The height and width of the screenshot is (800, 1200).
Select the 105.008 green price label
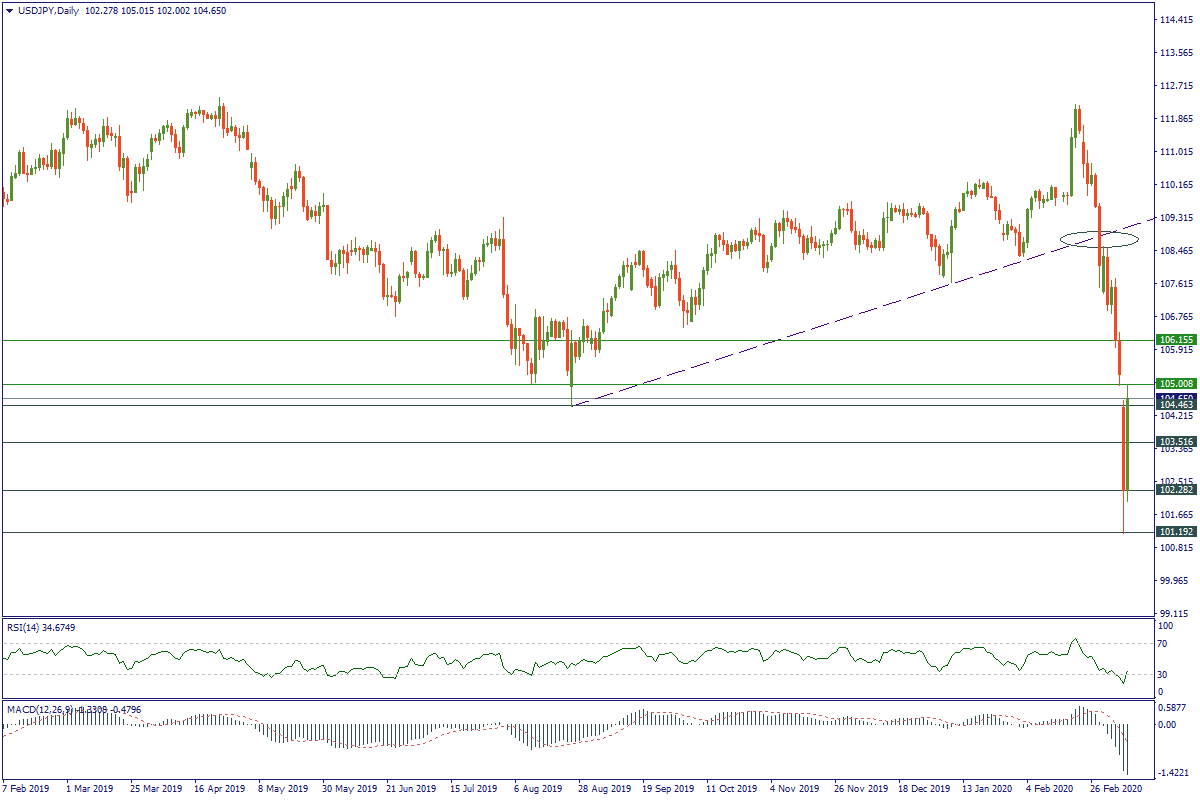(x=1174, y=384)
